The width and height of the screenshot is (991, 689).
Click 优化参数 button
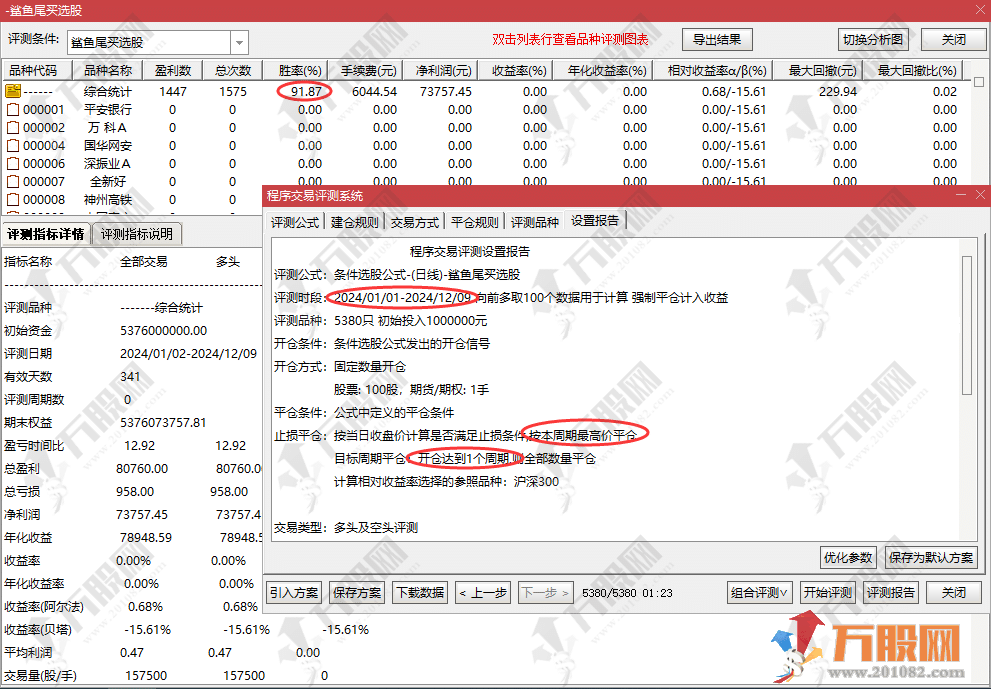coord(848,558)
